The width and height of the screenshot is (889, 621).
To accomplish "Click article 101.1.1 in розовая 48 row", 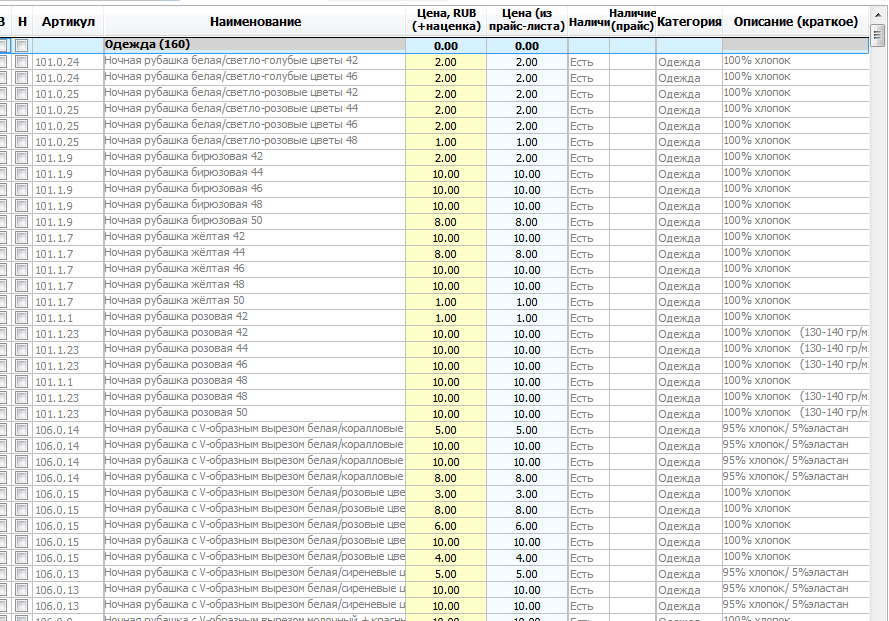I will (x=54, y=382).
